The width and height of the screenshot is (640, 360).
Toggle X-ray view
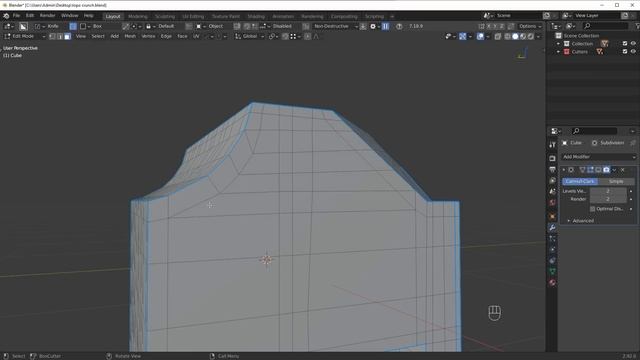pyautogui.click(x=498, y=36)
